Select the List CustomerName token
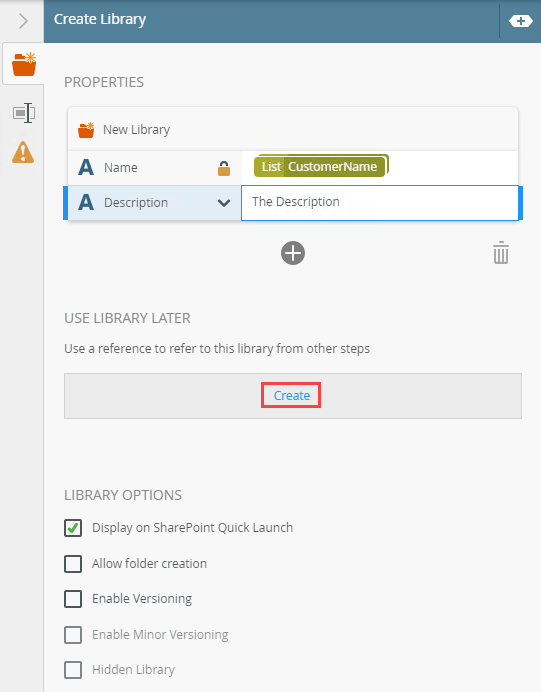The image size is (541, 692). 321,166
